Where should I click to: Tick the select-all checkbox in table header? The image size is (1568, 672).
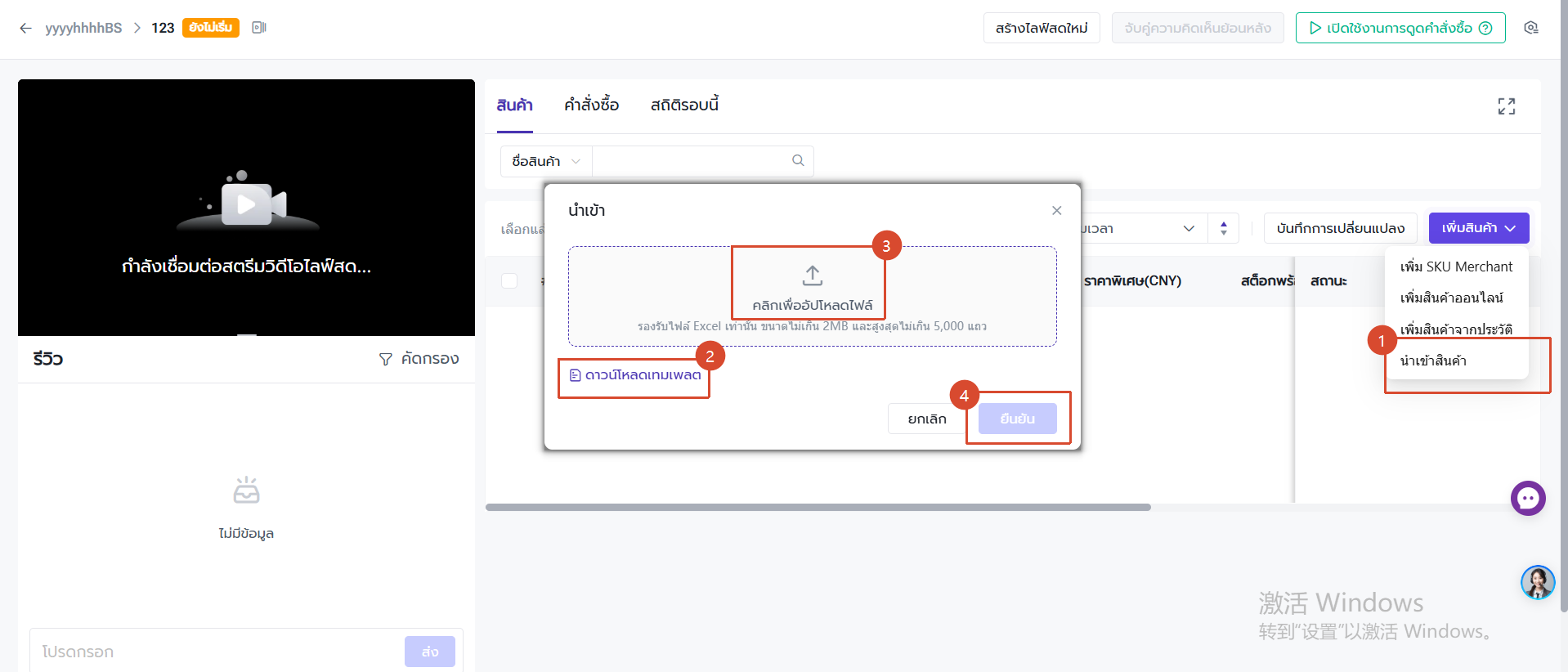pyautogui.click(x=509, y=280)
